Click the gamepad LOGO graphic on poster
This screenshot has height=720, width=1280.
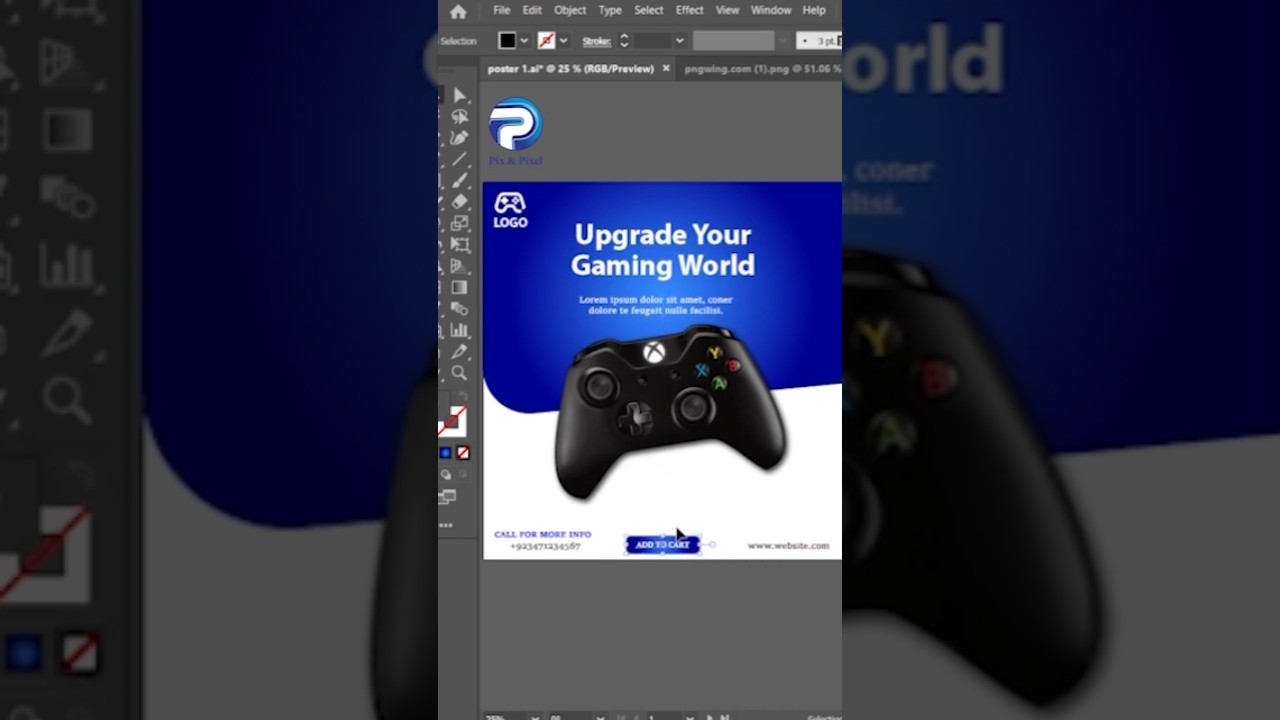[510, 210]
